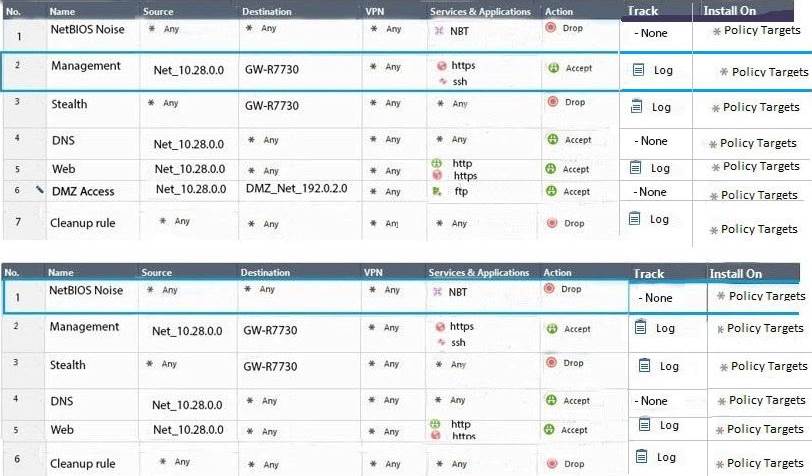The height and width of the screenshot is (476, 812).
Task: Click Policy Targets in top table's Management rule
Action: click(769, 72)
